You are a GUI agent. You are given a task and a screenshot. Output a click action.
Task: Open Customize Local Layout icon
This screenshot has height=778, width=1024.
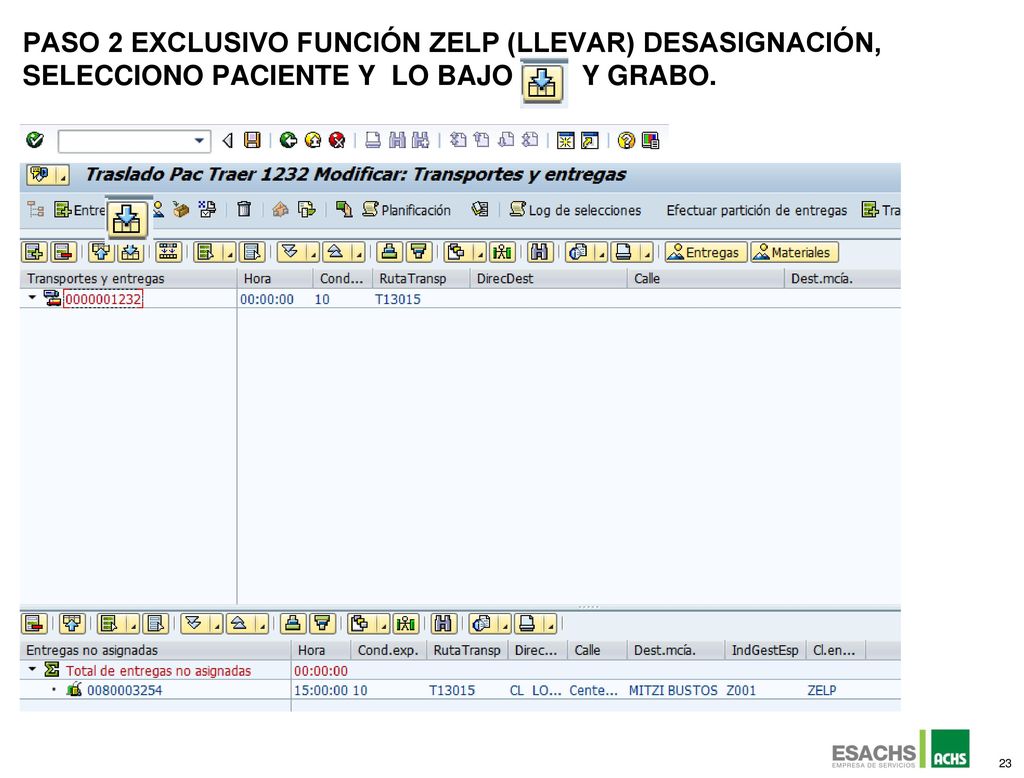650,140
